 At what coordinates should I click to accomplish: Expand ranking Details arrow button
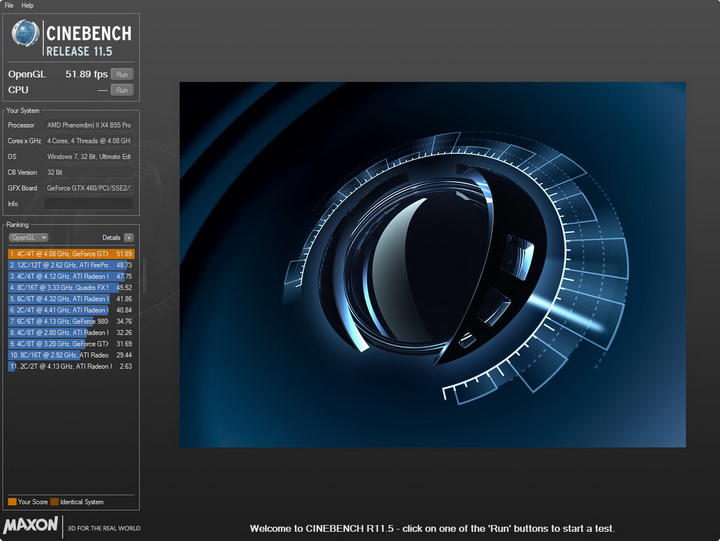[x=129, y=237]
